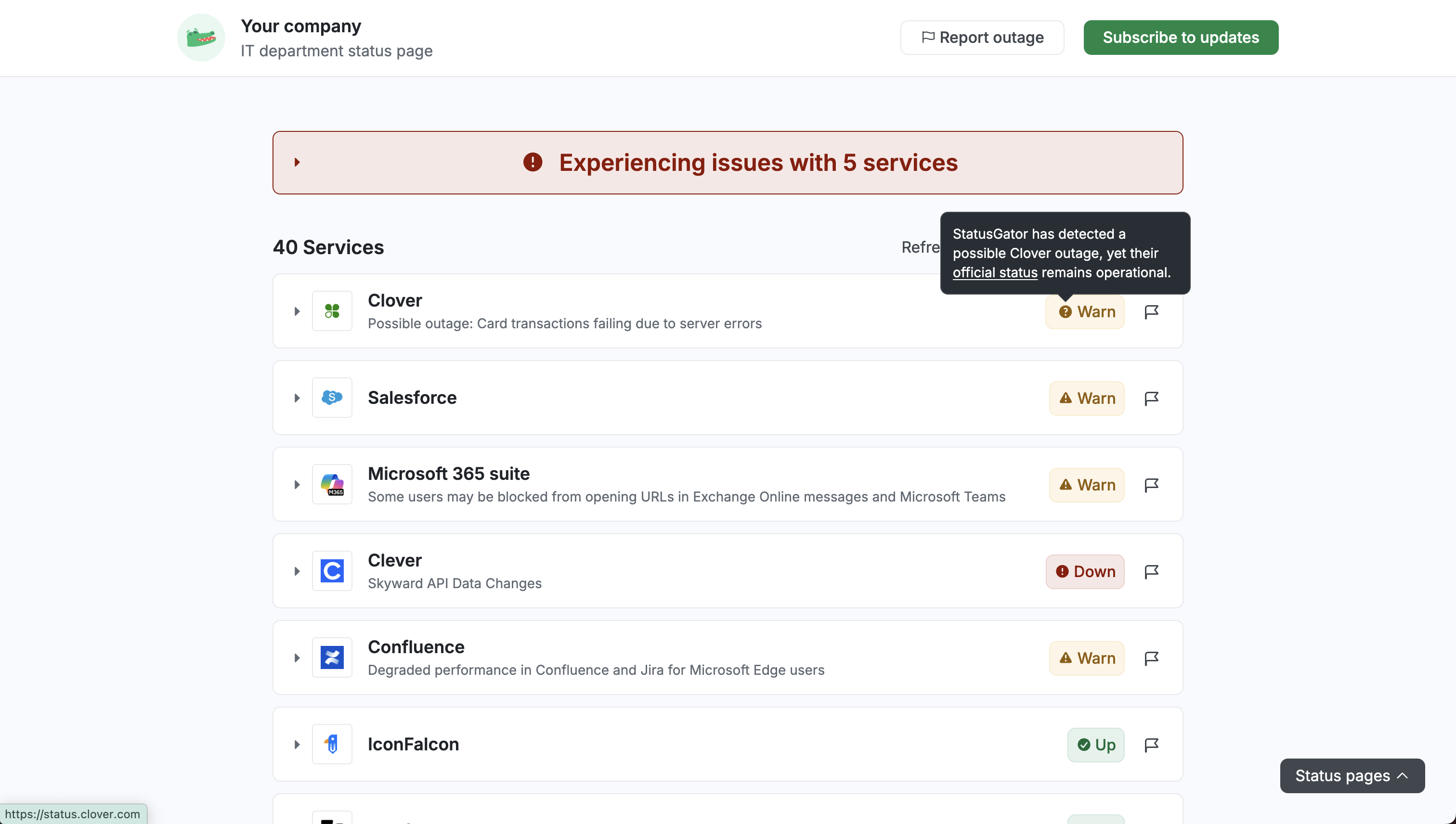Image resolution: width=1456 pixels, height=824 pixels.
Task: Click the StatusGator alligator logo
Action: 201,38
